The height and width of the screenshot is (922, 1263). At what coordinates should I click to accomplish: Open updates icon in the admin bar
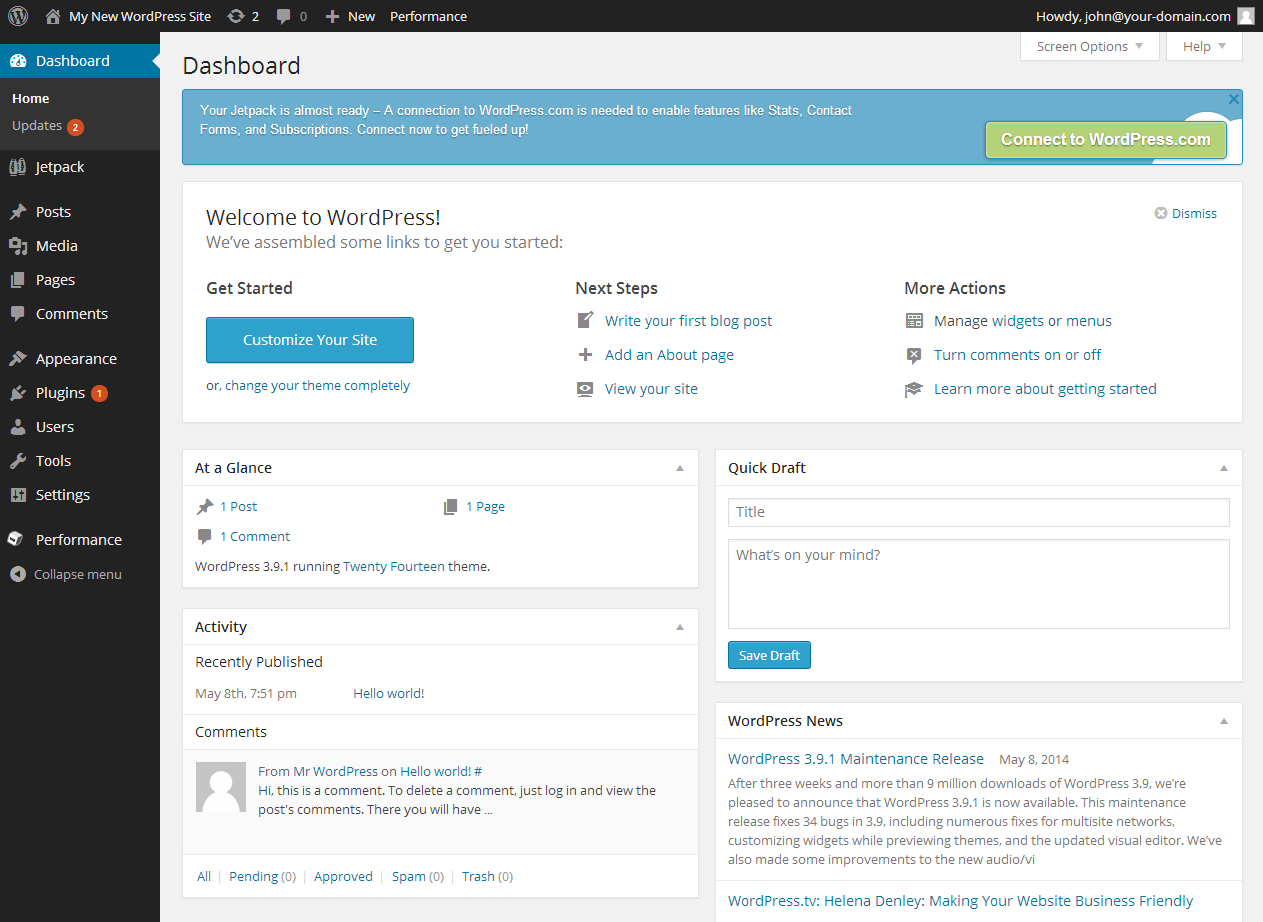tap(236, 16)
